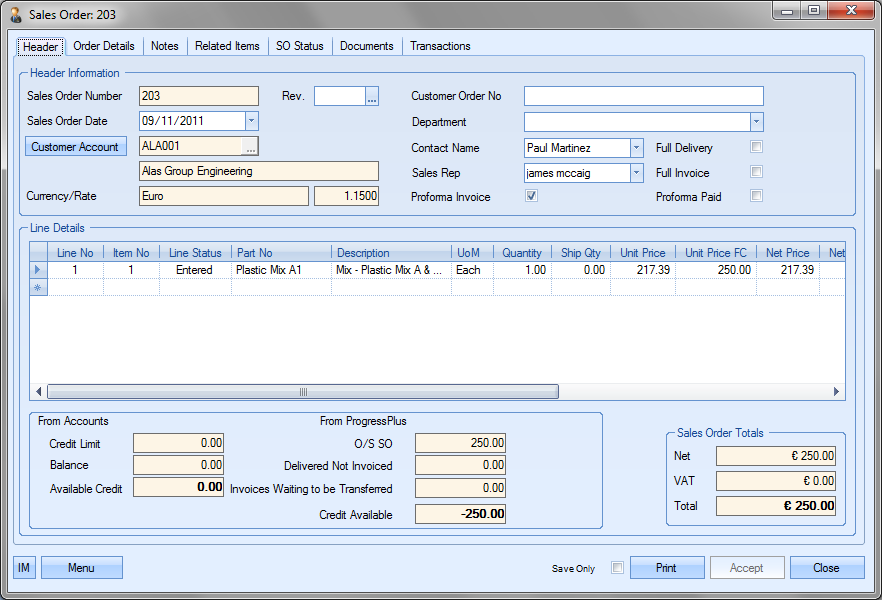The height and width of the screenshot is (600, 882).
Task: Open the Transactions tab
Action: 440,46
